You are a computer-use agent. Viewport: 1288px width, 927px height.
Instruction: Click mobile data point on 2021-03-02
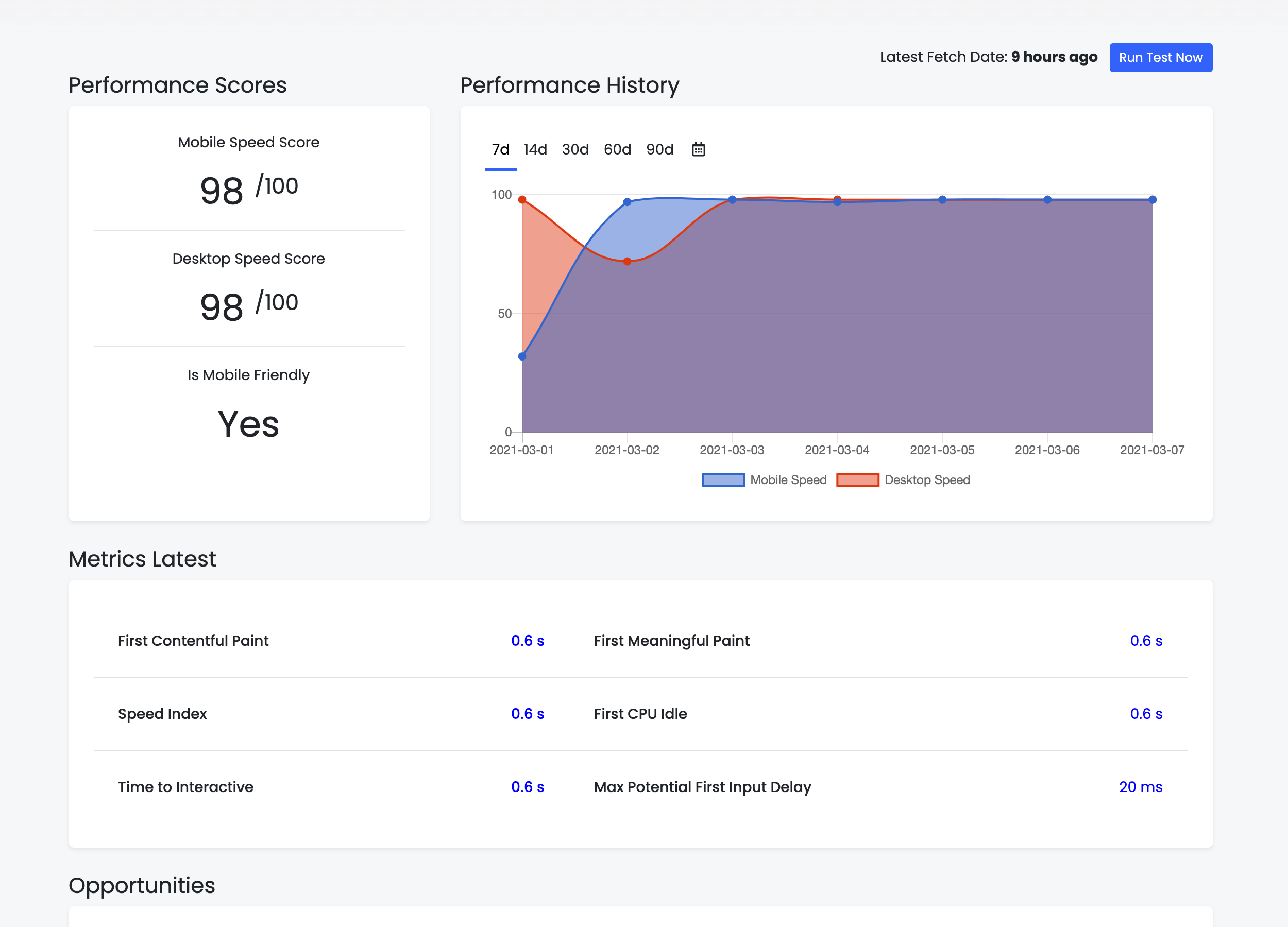pos(627,202)
